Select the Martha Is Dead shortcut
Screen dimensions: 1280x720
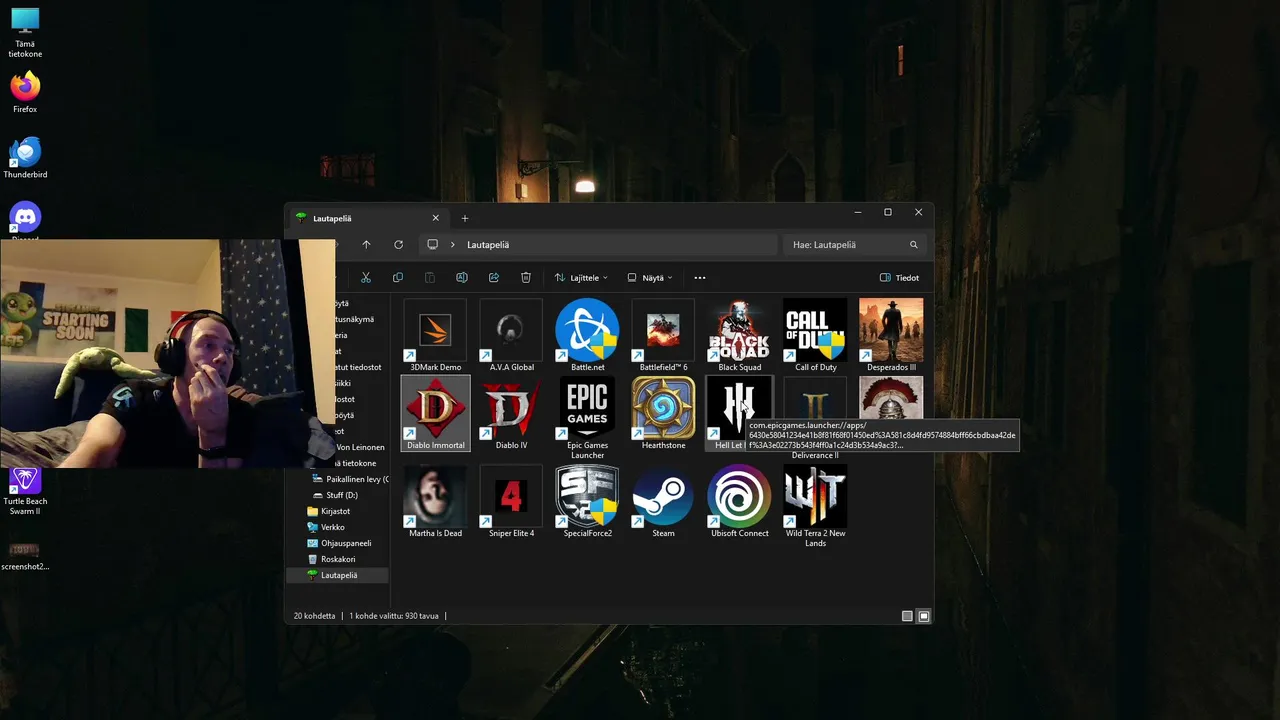[435, 501]
